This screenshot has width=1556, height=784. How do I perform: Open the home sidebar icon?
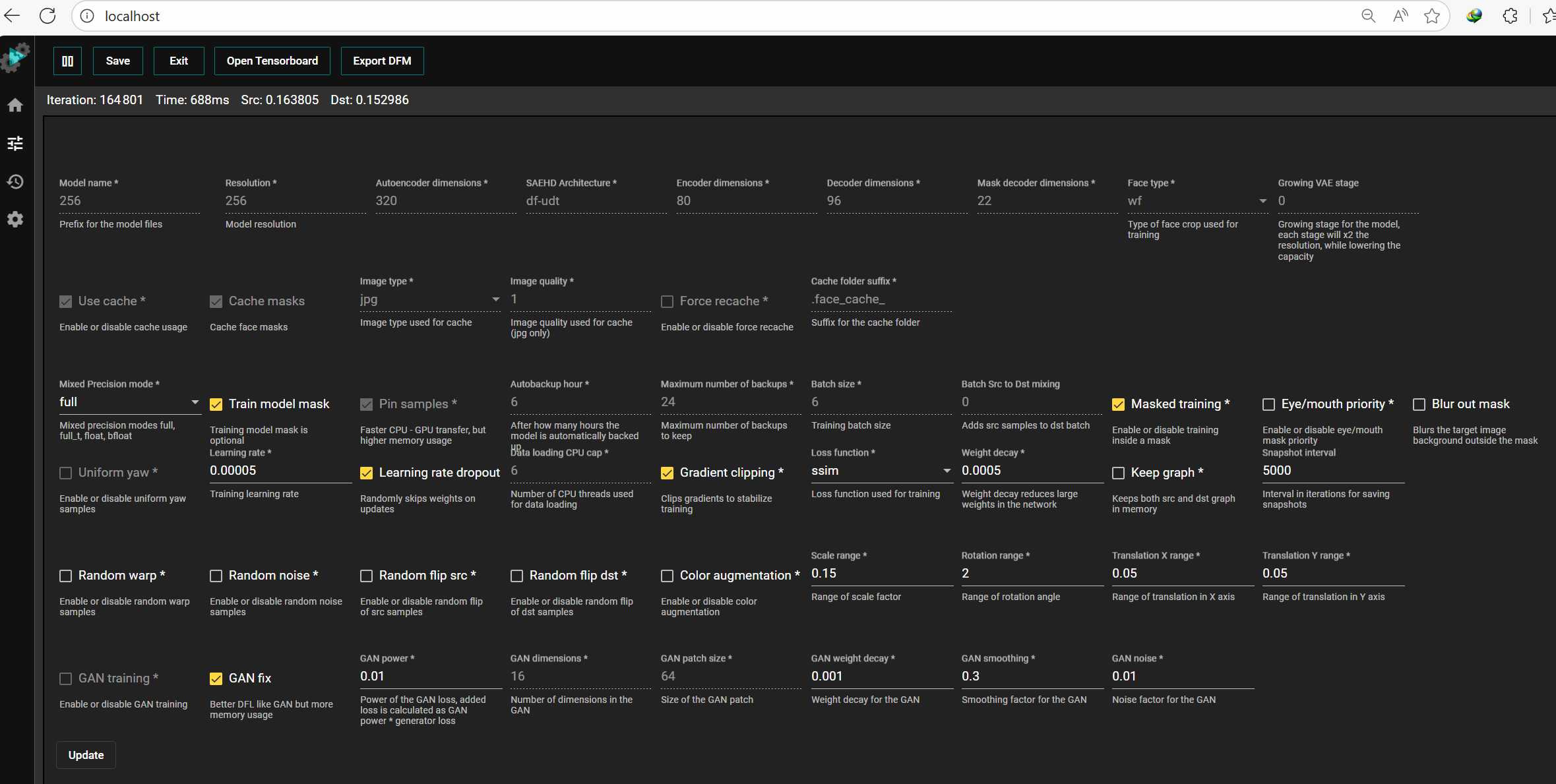click(x=15, y=106)
